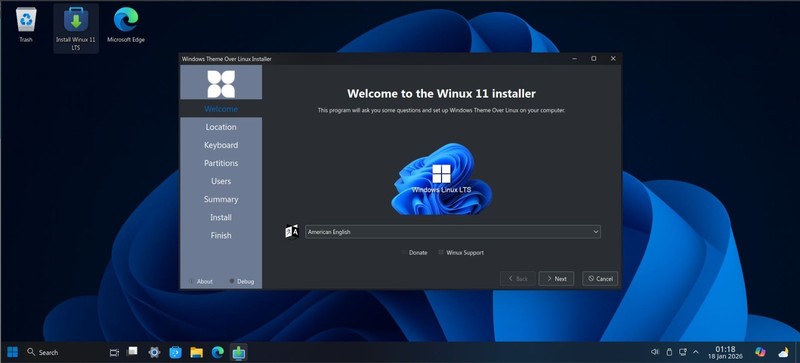This screenshot has width=800, height=363.
Task: Click the Search box in the taskbar
Action: click(x=43, y=352)
